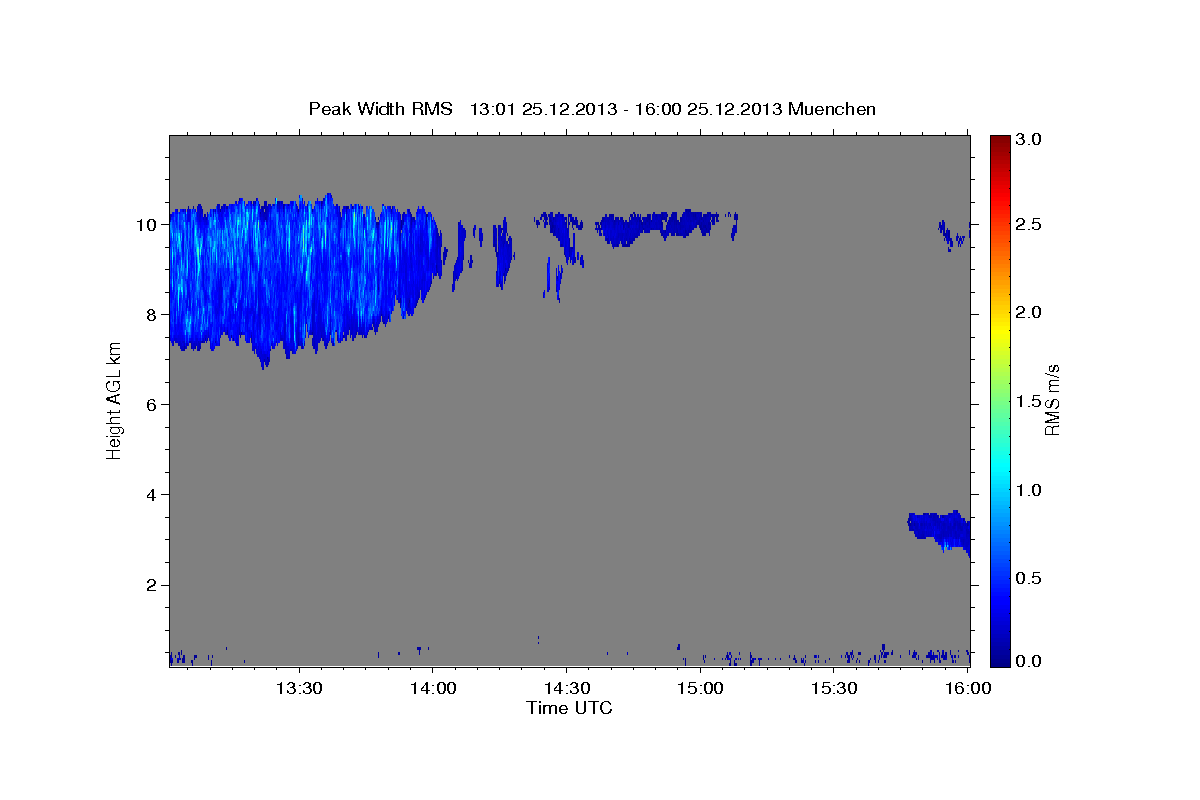This screenshot has width=1200, height=800.
Task: Click the height axis label 4
Action: point(151,494)
